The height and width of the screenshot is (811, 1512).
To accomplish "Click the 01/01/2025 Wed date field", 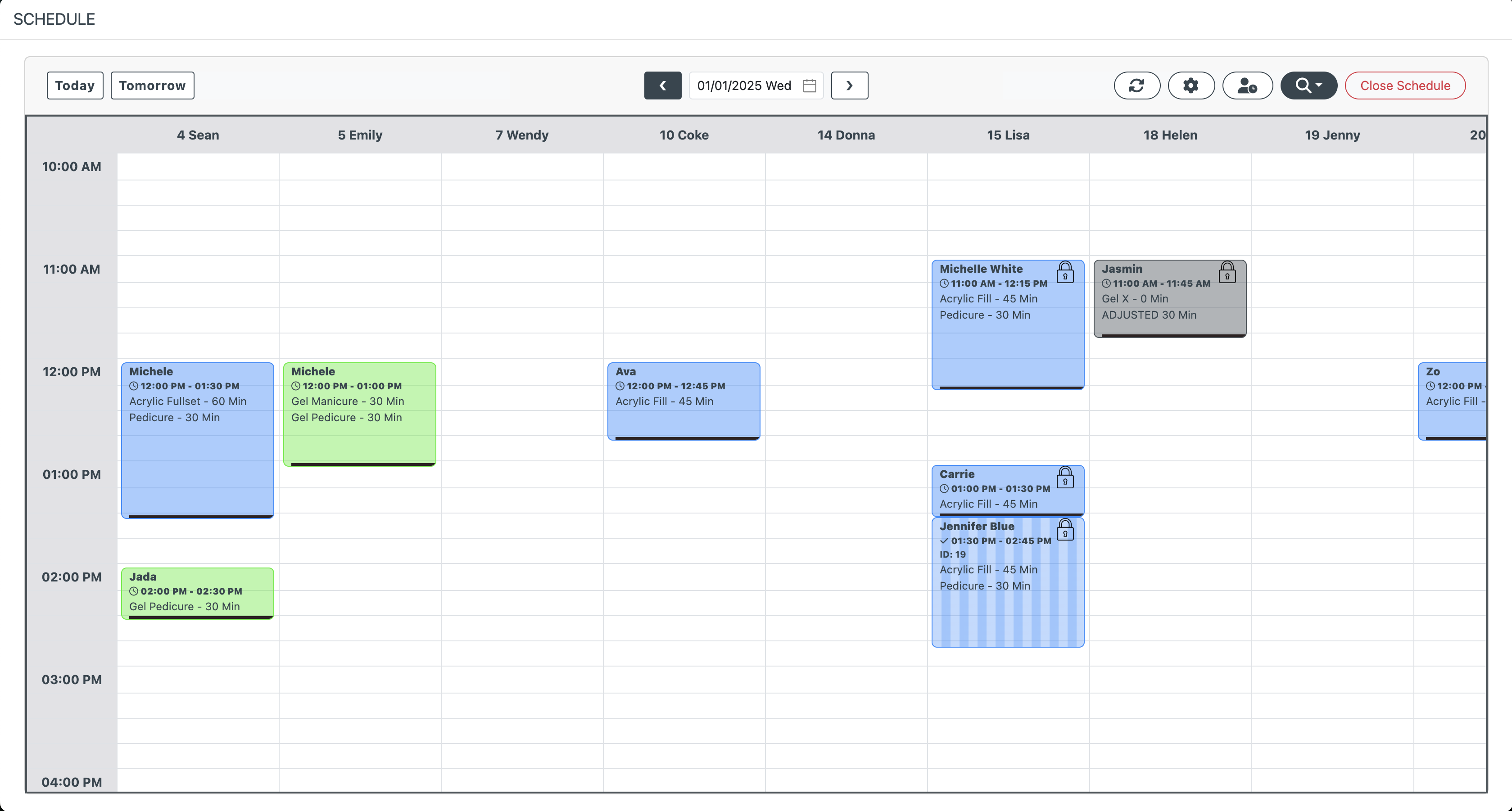I will click(x=744, y=86).
